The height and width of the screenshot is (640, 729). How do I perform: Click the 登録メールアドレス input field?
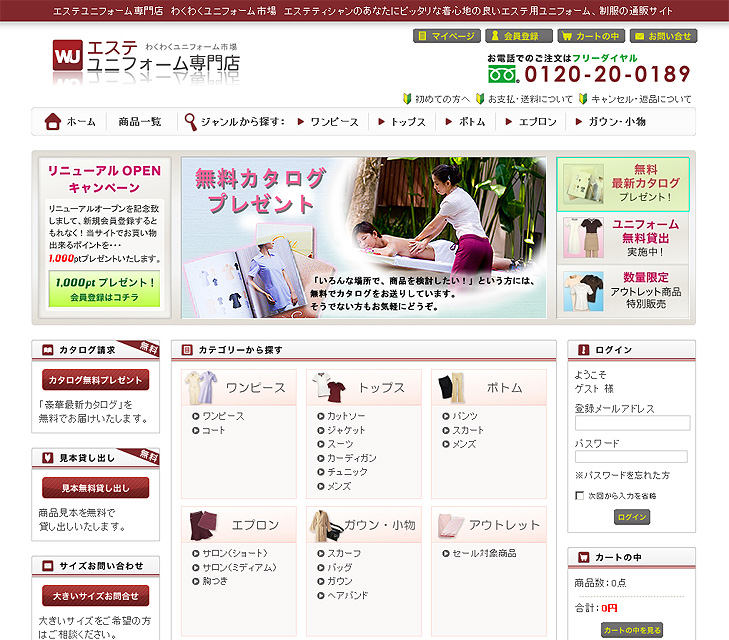pos(631,423)
